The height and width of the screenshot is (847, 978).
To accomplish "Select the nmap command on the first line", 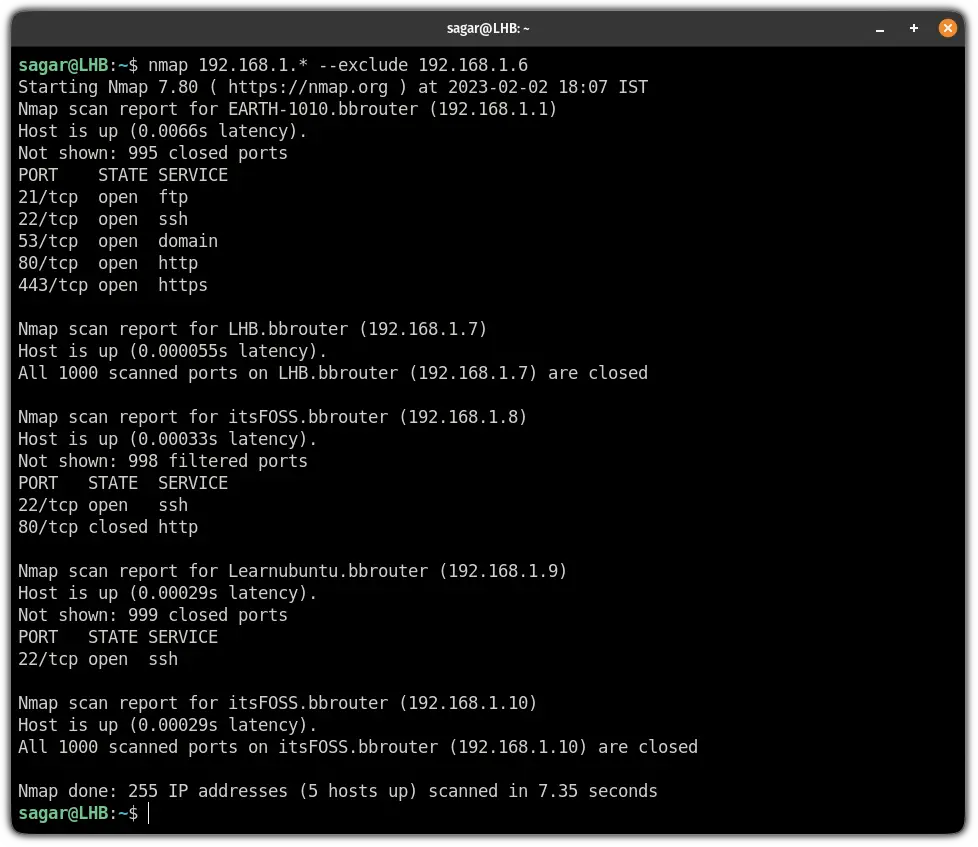I will click(170, 65).
